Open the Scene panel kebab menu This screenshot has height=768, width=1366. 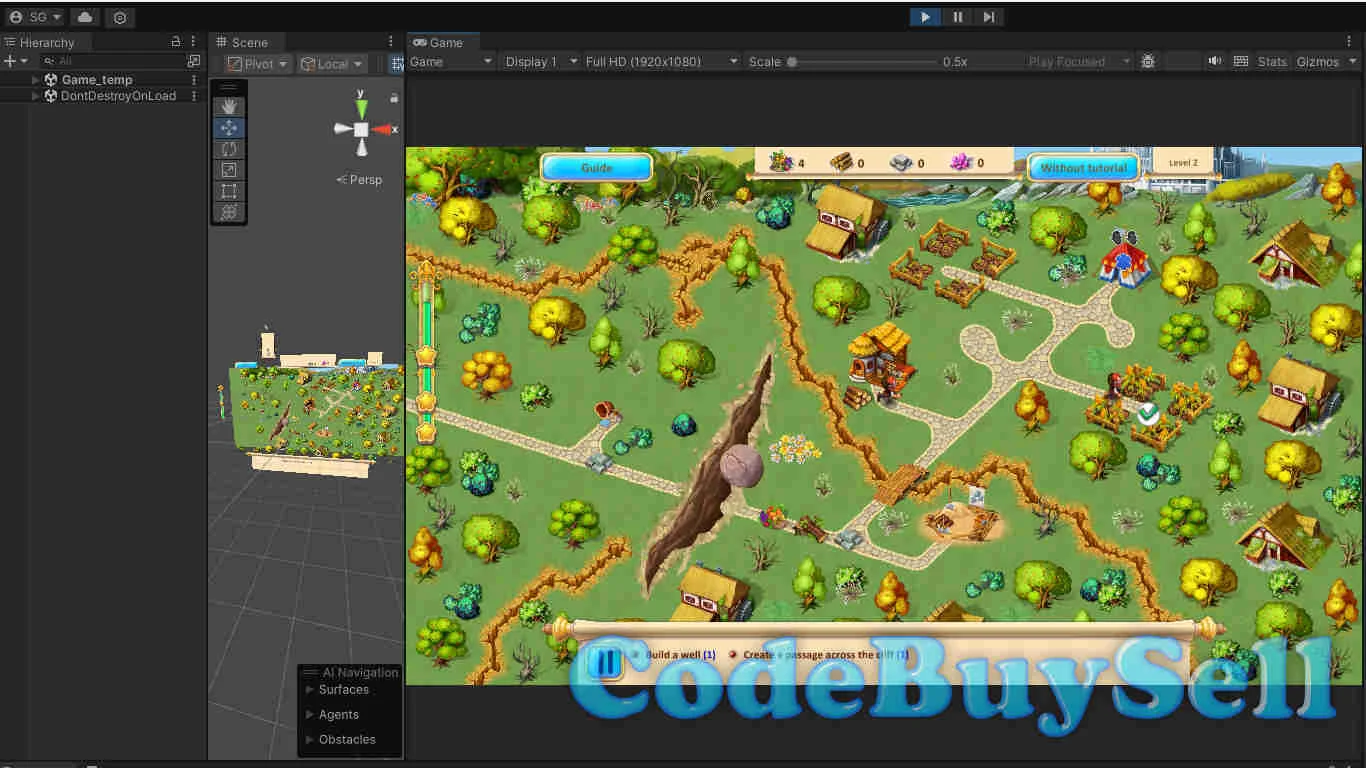click(x=391, y=42)
